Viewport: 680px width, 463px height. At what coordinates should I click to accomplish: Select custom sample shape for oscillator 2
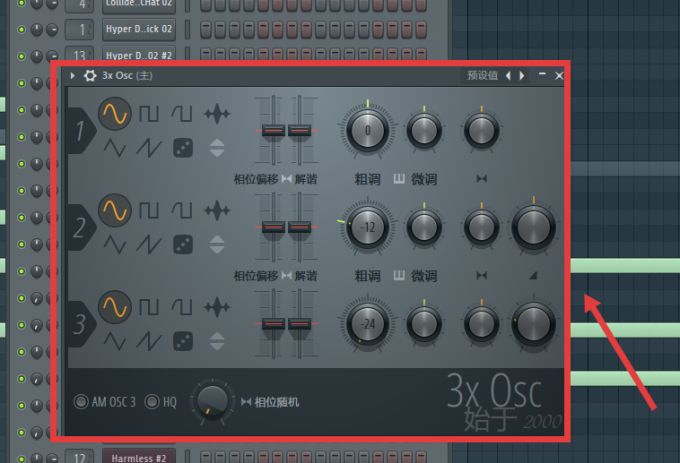pos(217,211)
